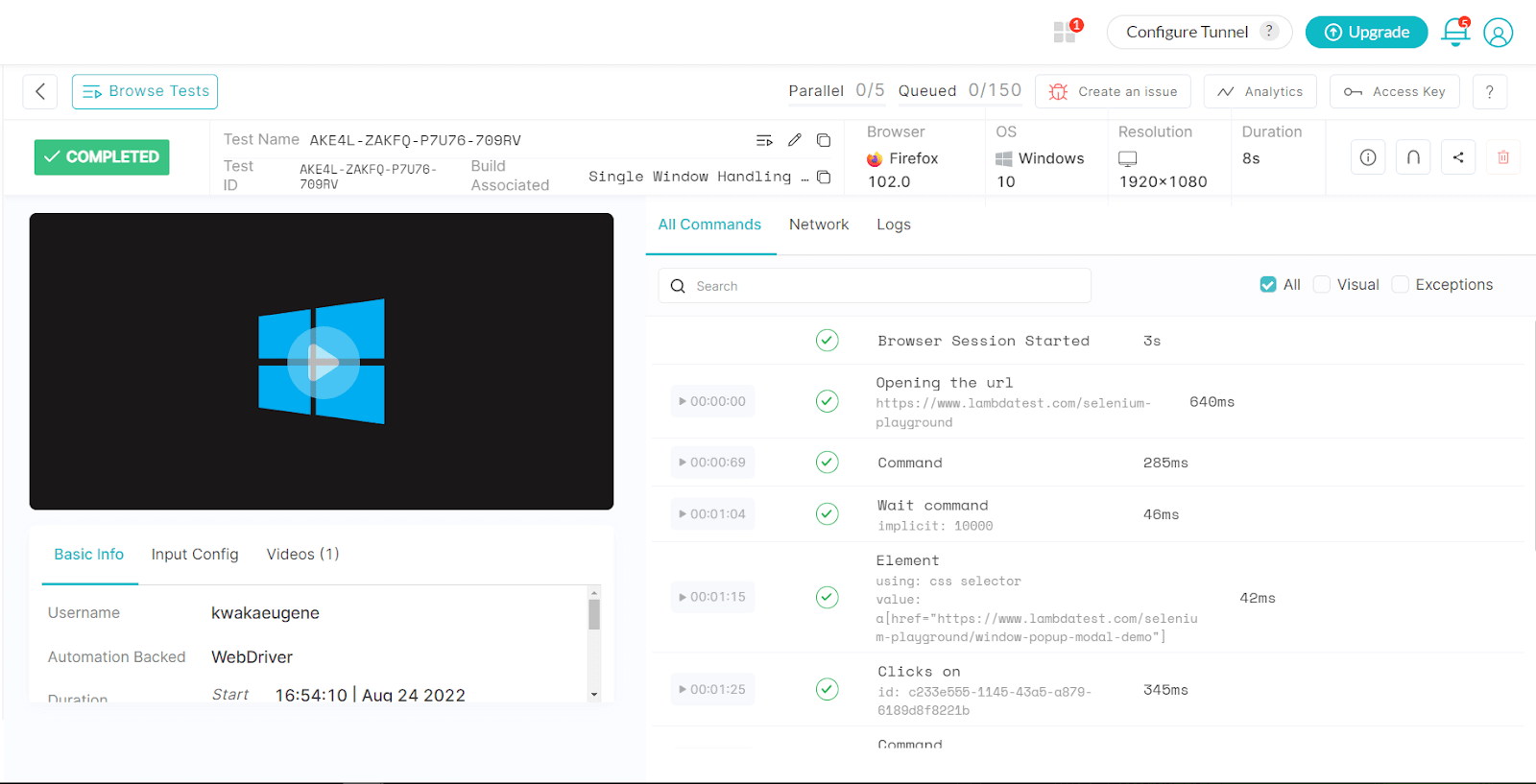
Task: Switch to the Network tab
Action: (x=819, y=225)
